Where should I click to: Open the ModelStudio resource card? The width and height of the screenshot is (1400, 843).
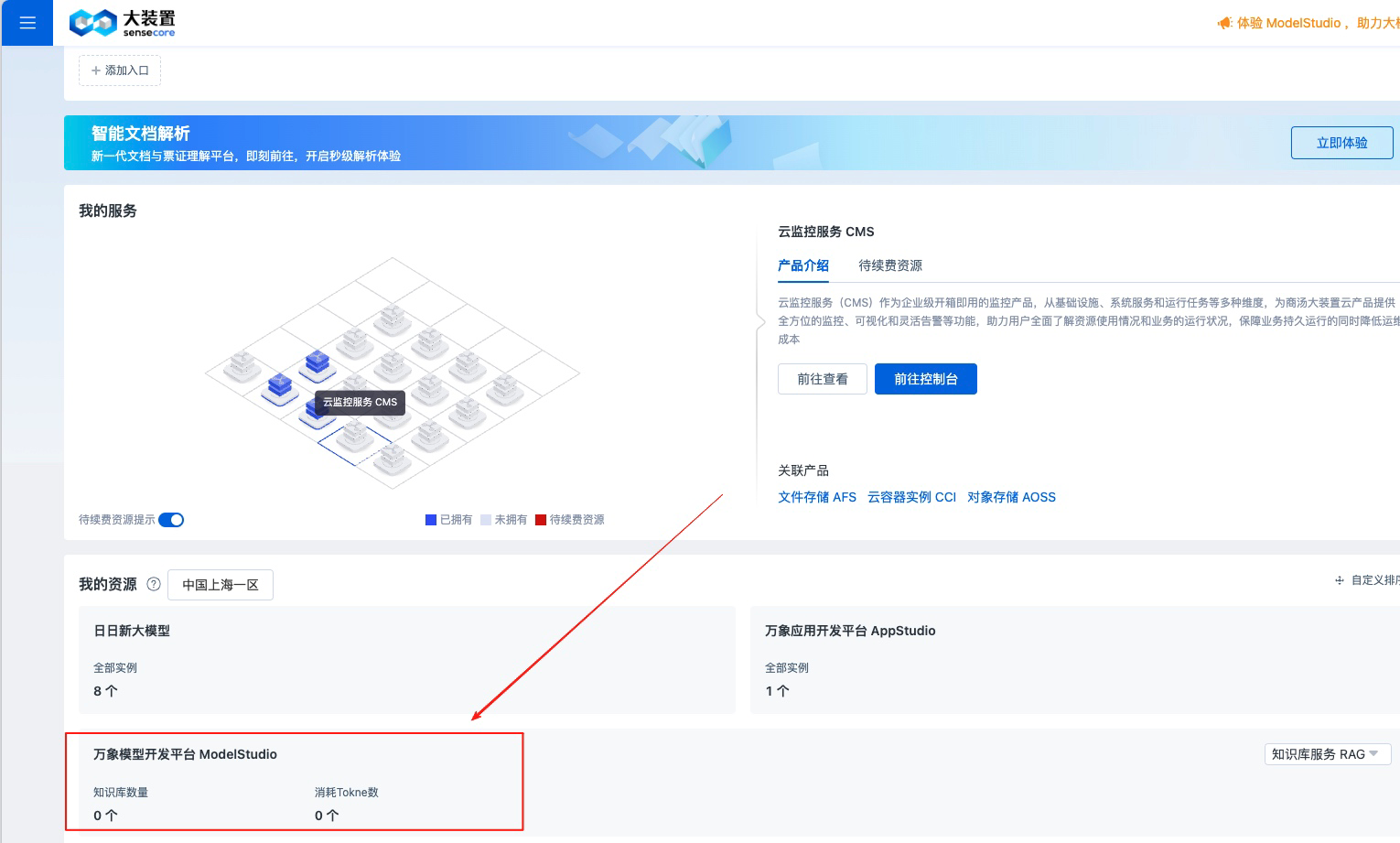(293, 781)
